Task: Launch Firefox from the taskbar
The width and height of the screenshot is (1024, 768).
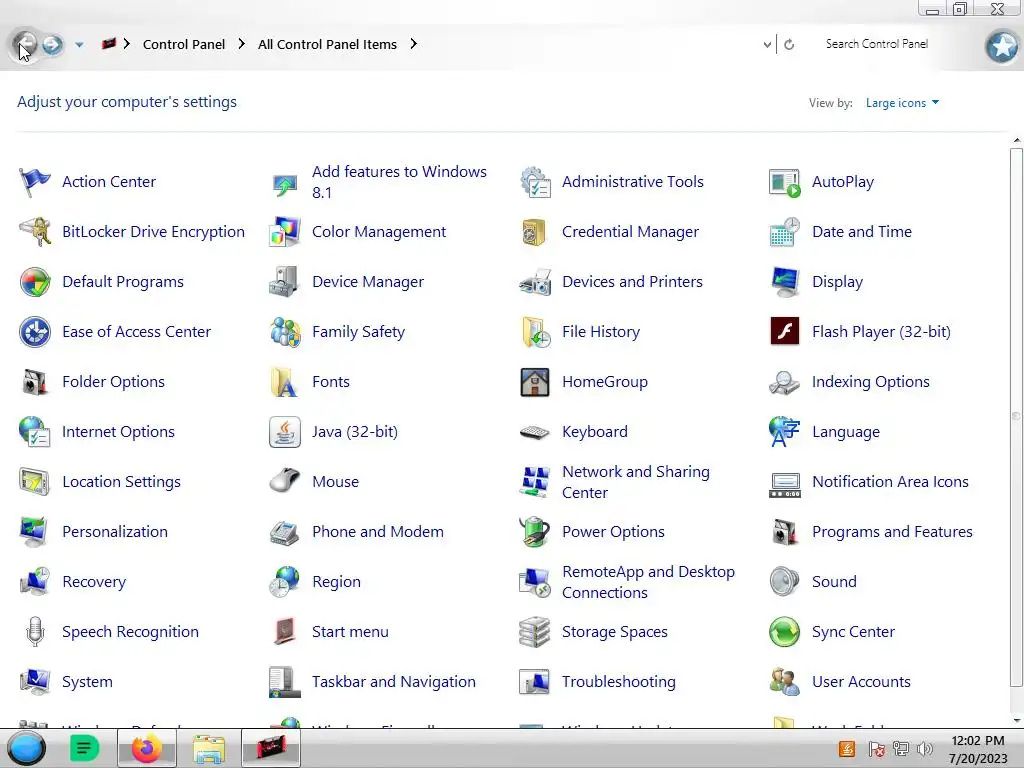Action: [146, 748]
